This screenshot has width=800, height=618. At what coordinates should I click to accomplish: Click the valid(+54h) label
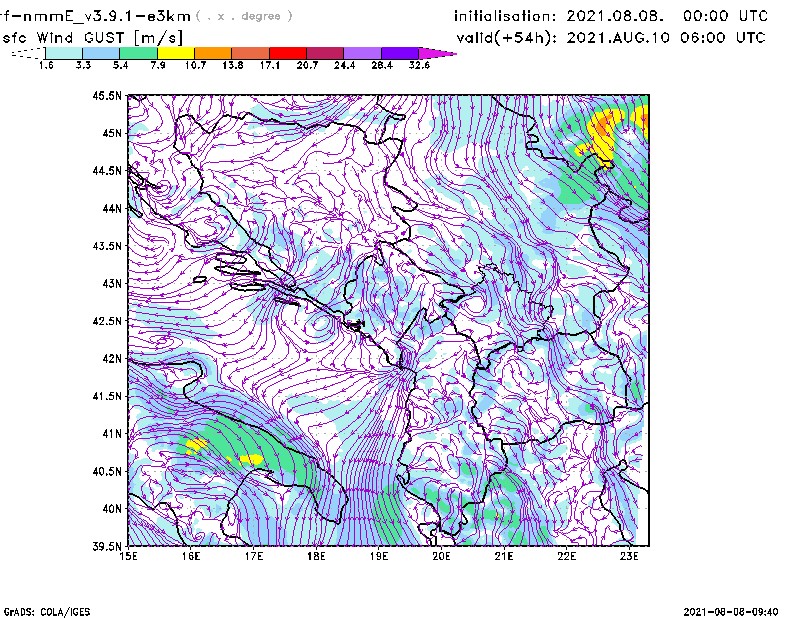[507, 38]
